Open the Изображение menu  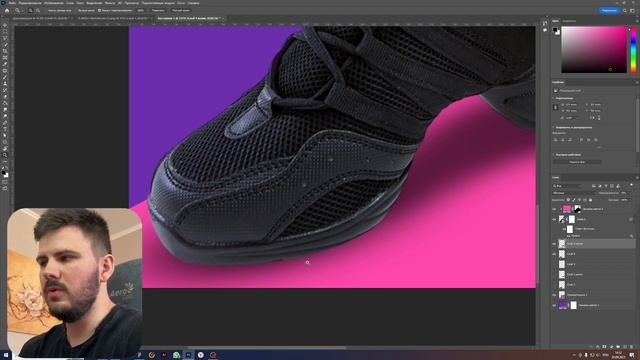(53, 3)
